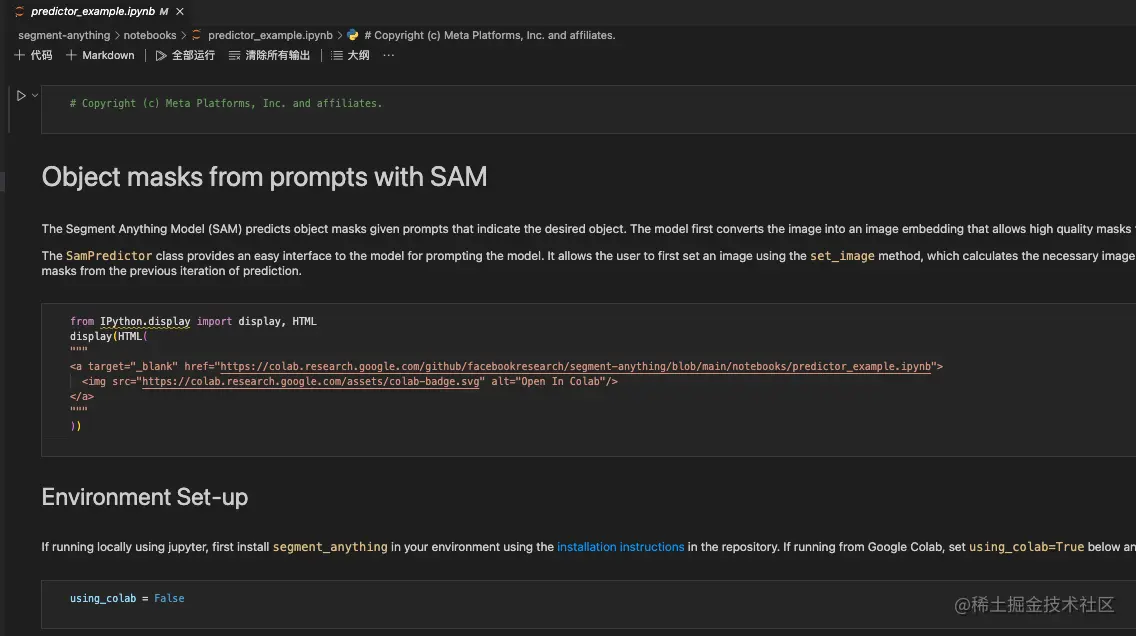Add a new code cell (代码)
The image size is (1136, 636).
pos(33,55)
